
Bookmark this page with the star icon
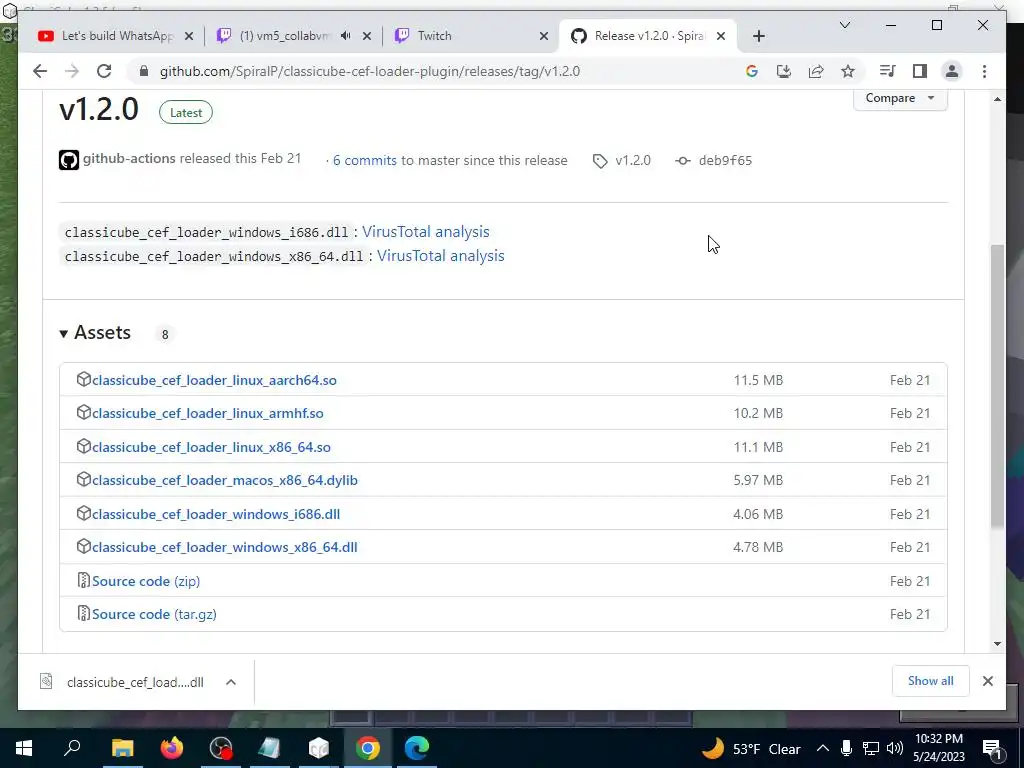click(848, 71)
